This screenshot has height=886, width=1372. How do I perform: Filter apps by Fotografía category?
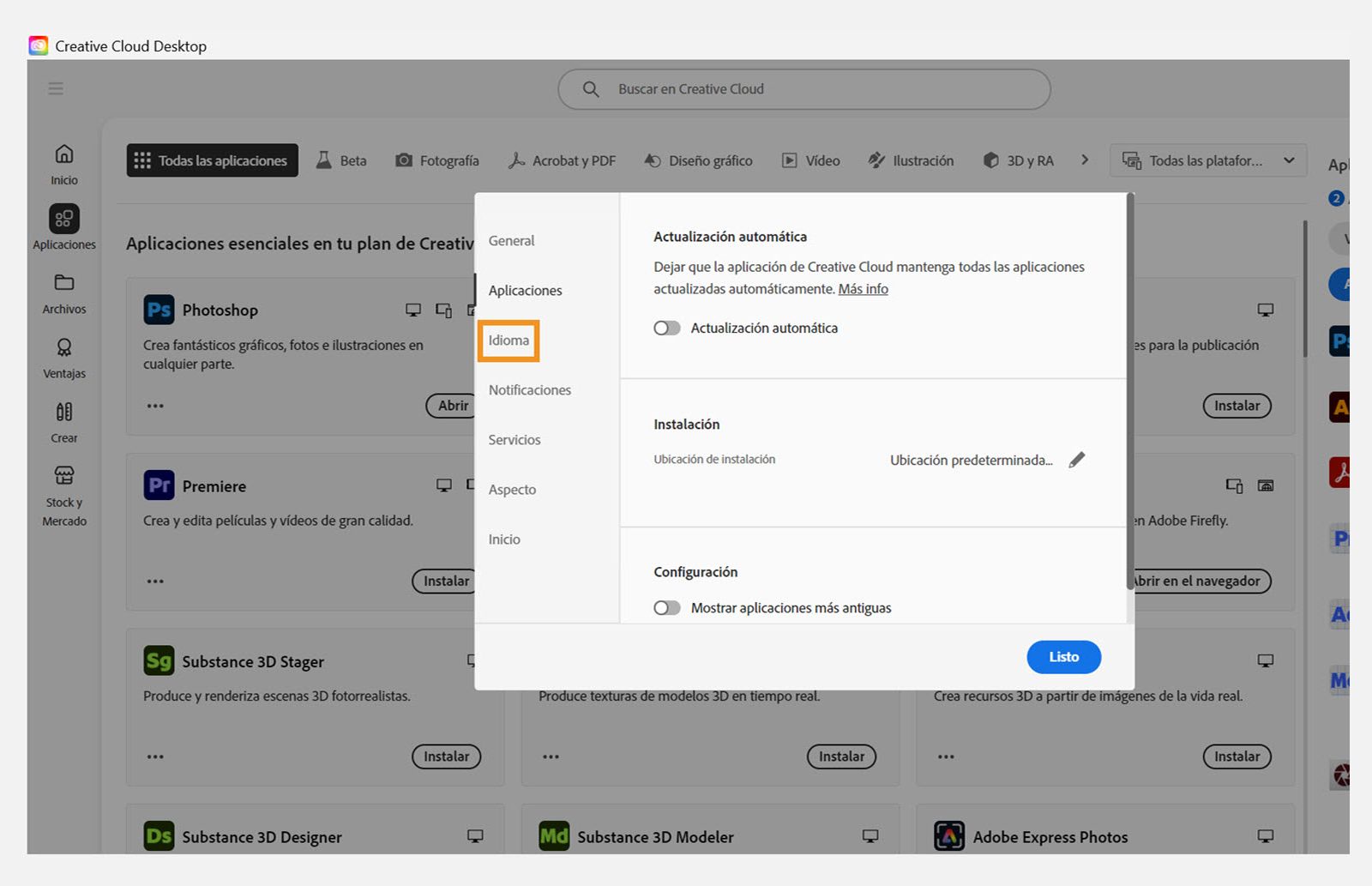pos(437,160)
